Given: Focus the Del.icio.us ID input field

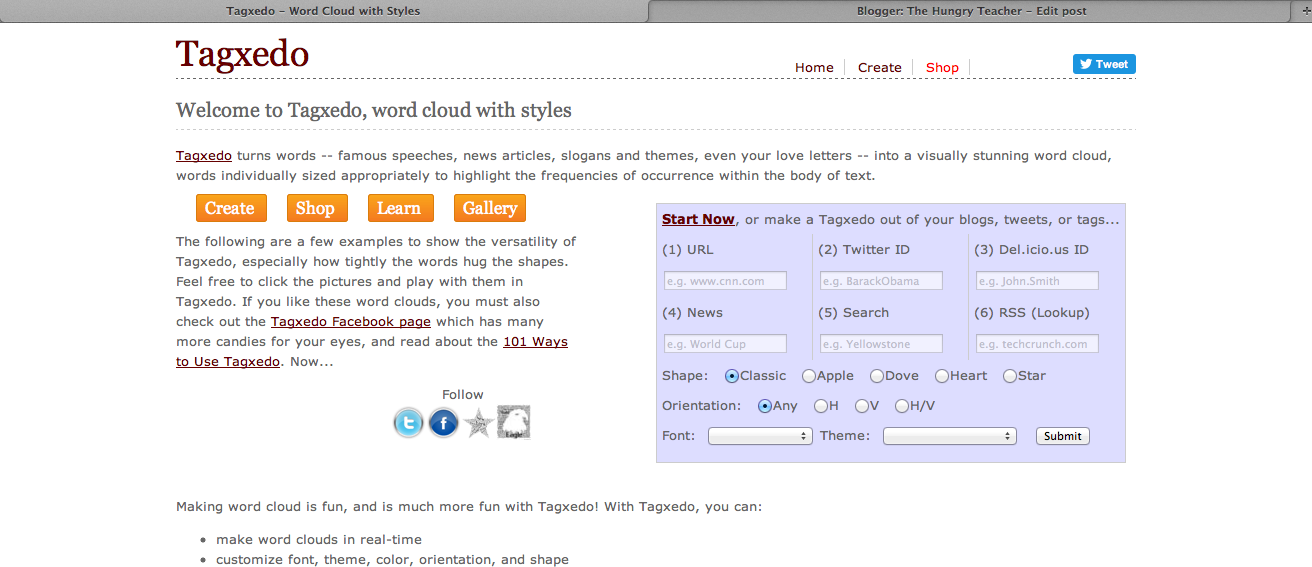Looking at the screenshot, I should click(1037, 281).
